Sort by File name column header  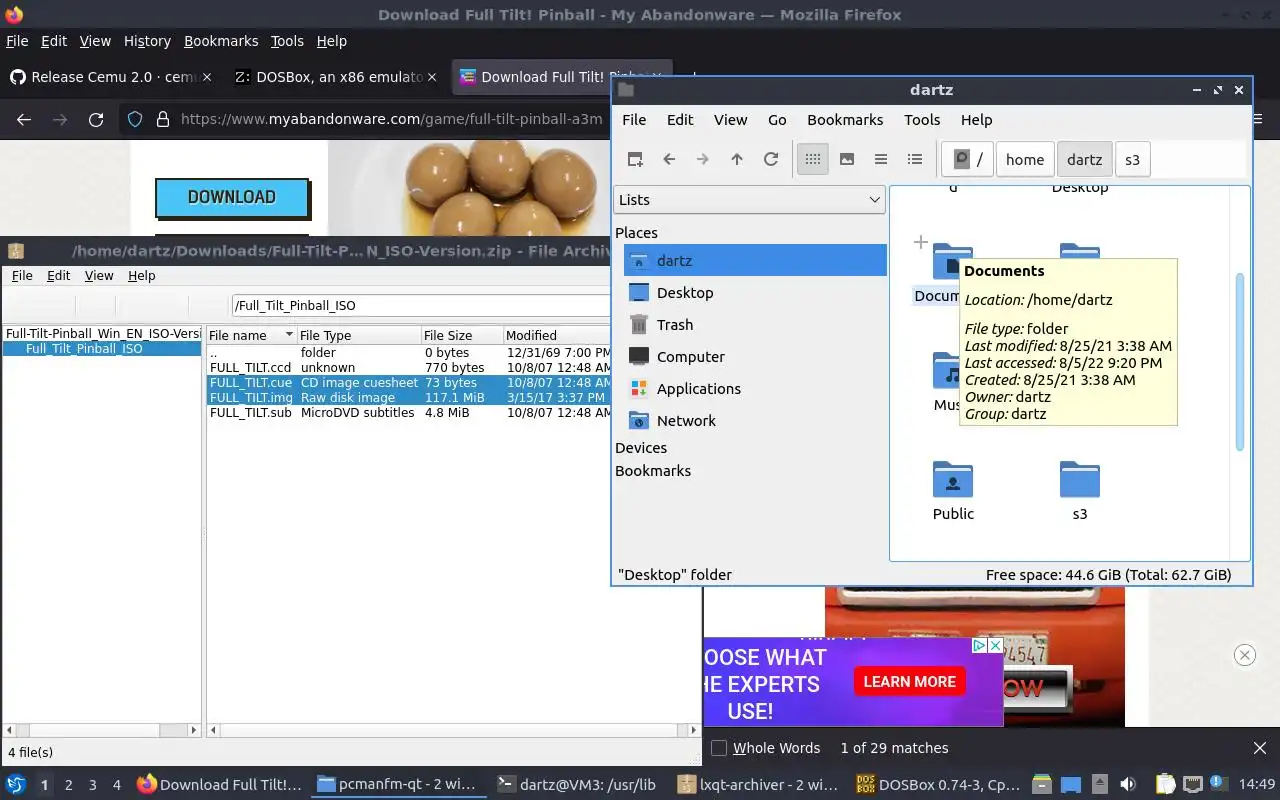[251, 335]
